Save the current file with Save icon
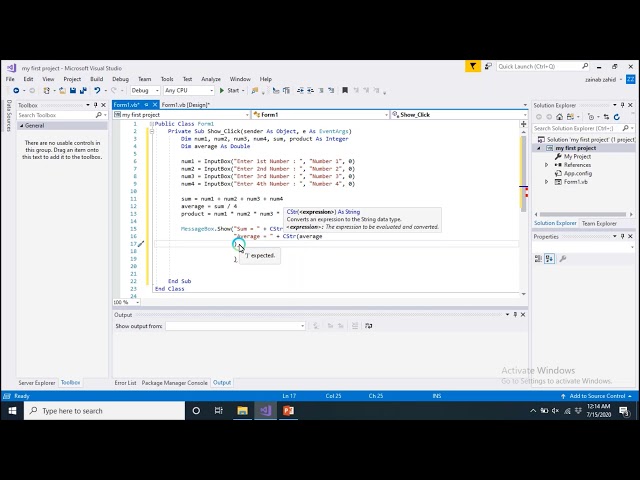 (73, 90)
